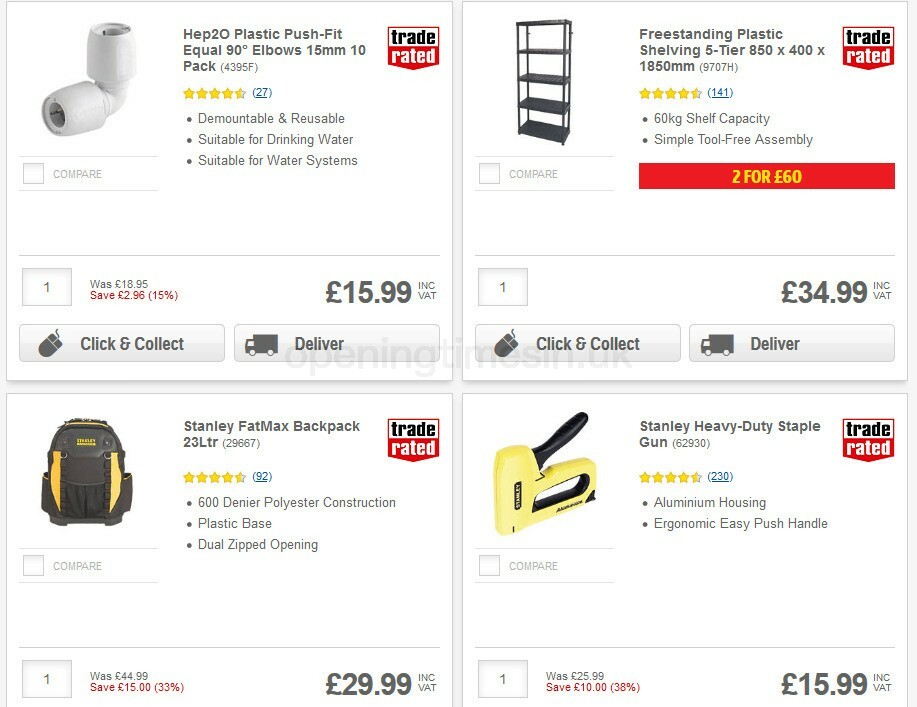Click the Trade Rated badge on the Stanley backpack
Screen dimensions: 917x707
coord(412,439)
